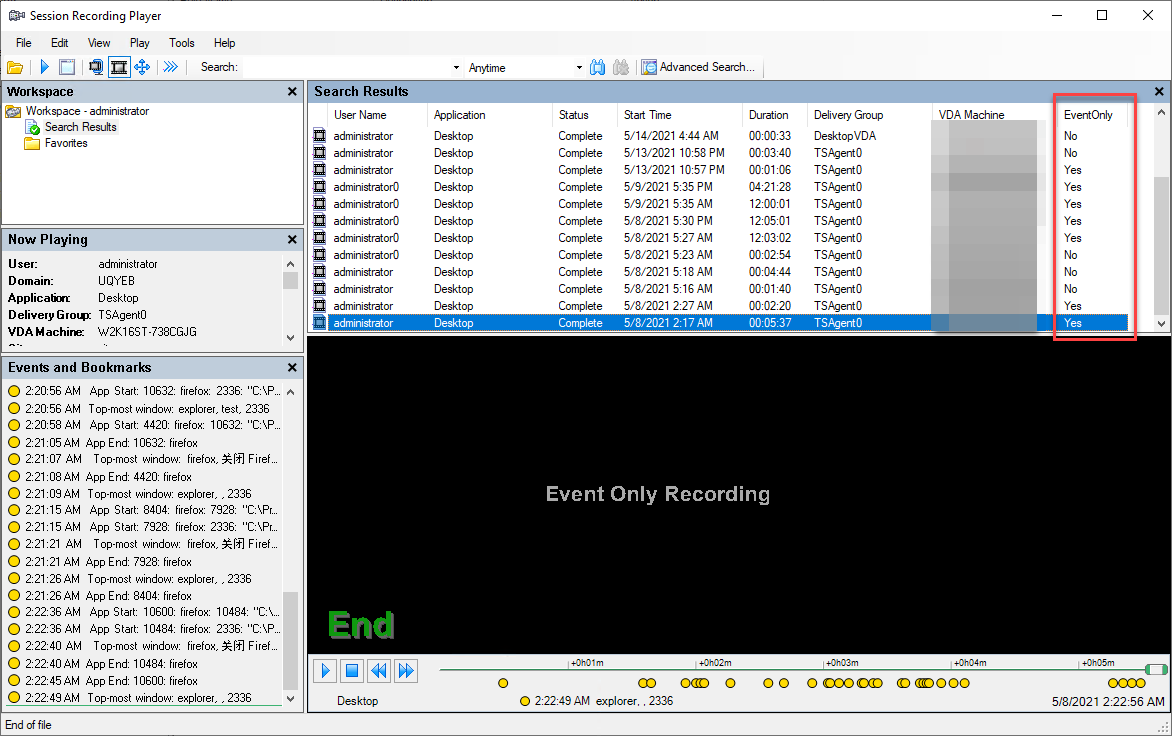Expand the Anytime time-range dropdown

[578, 67]
